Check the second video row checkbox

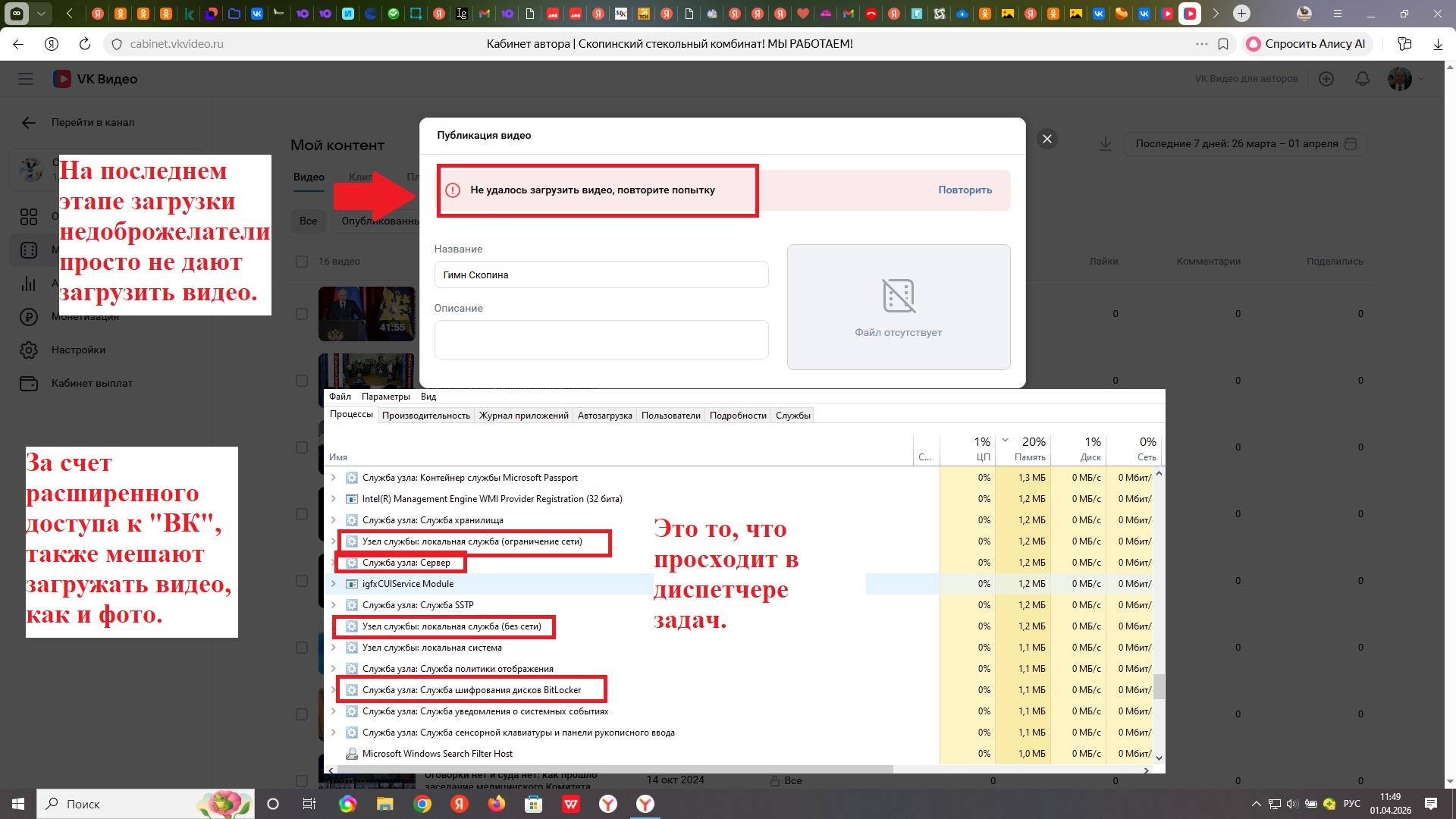click(x=302, y=381)
